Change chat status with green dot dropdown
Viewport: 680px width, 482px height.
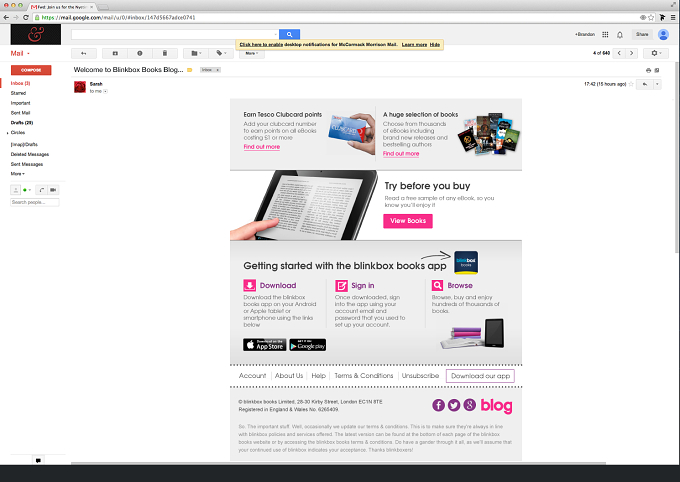[26, 190]
